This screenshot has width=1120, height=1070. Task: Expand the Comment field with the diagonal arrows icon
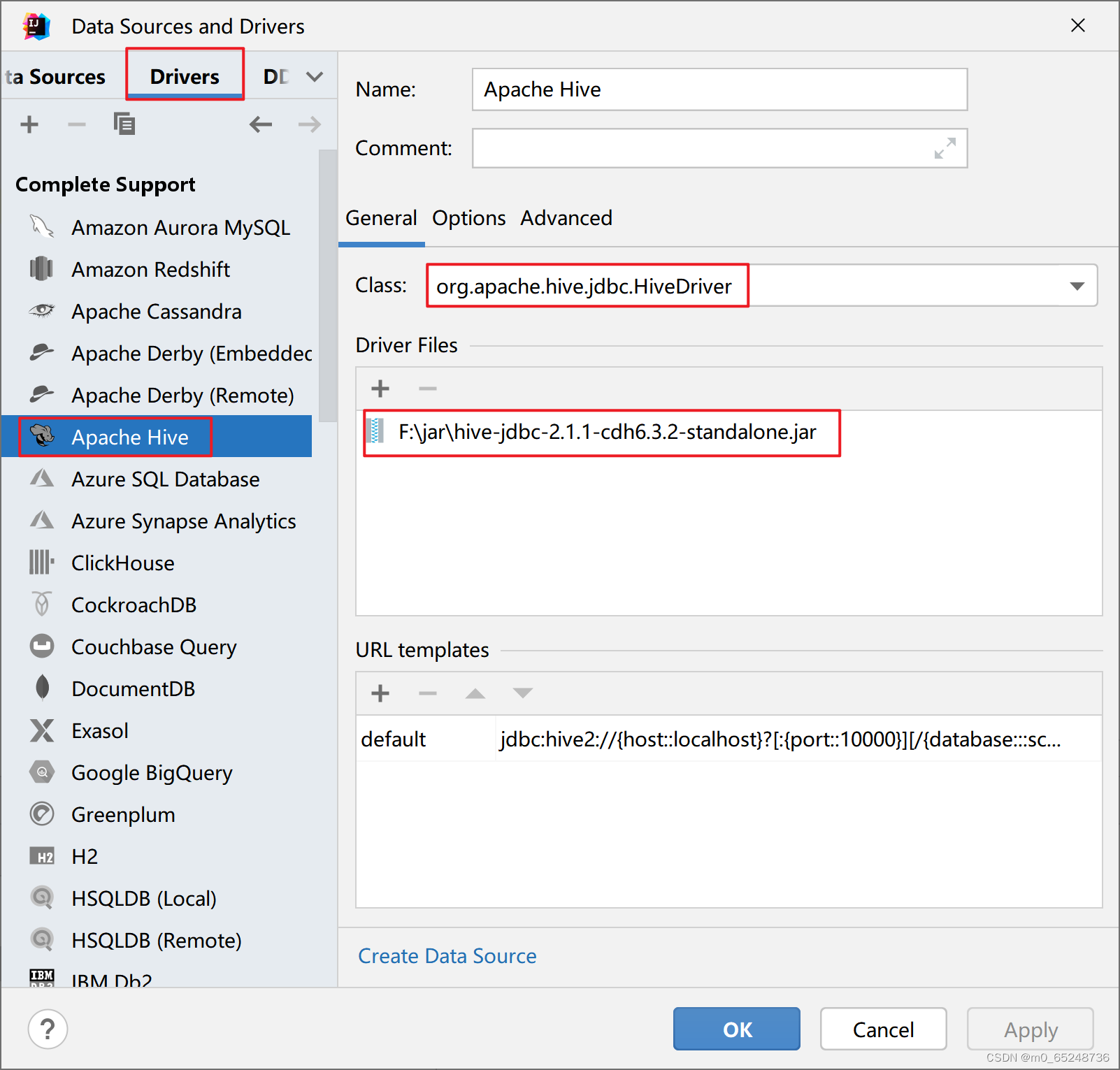[945, 148]
